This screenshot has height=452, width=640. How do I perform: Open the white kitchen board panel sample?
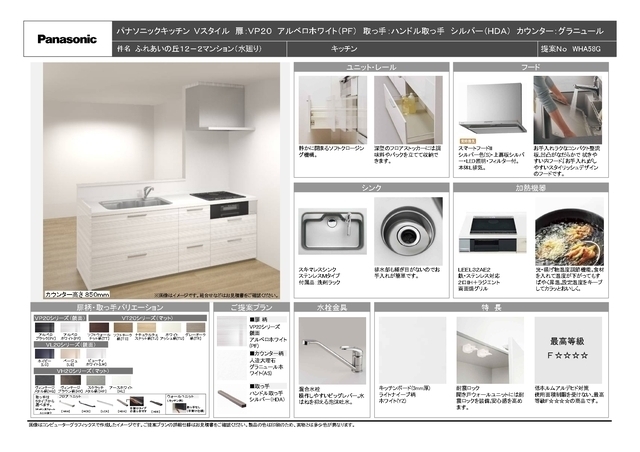412,350
